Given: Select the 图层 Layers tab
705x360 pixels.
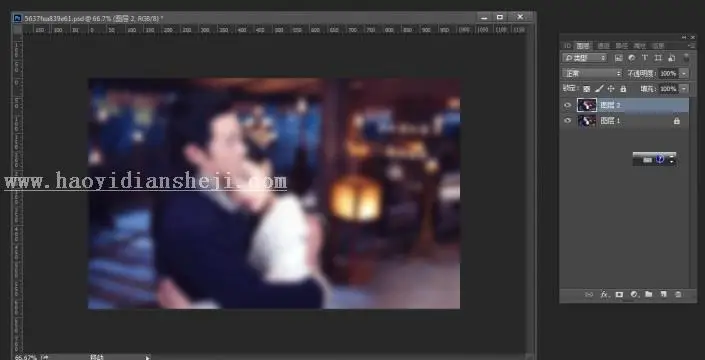Looking at the screenshot, I should (x=583, y=46).
